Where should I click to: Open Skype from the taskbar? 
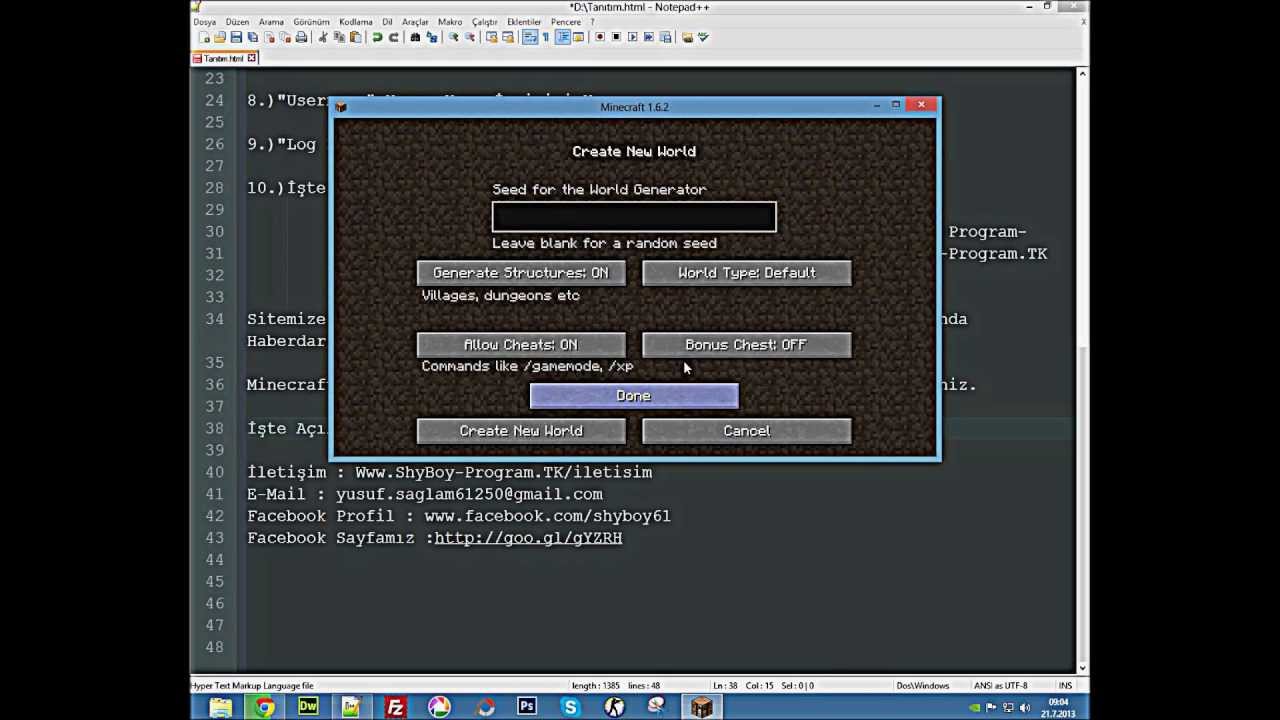[x=571, y=708]
